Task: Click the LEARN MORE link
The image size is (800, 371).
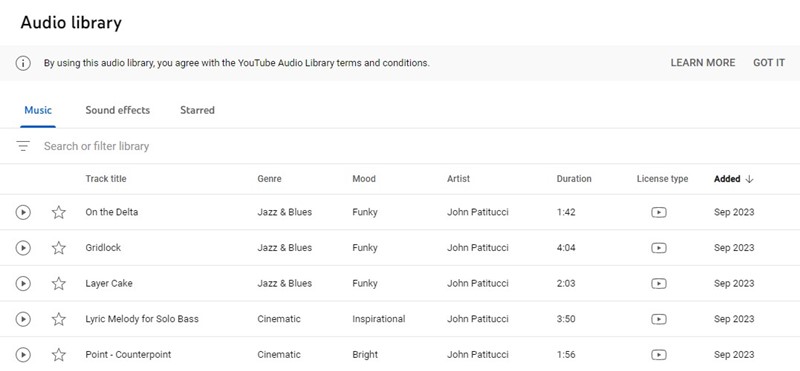Action: [x=703, y=63]
